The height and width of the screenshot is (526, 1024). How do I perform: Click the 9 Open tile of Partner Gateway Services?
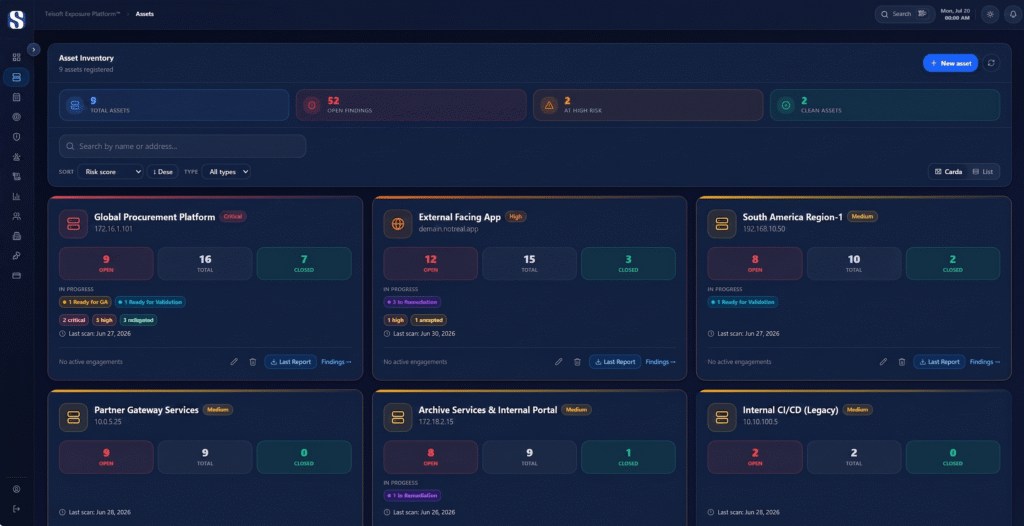tap(106, 457)
